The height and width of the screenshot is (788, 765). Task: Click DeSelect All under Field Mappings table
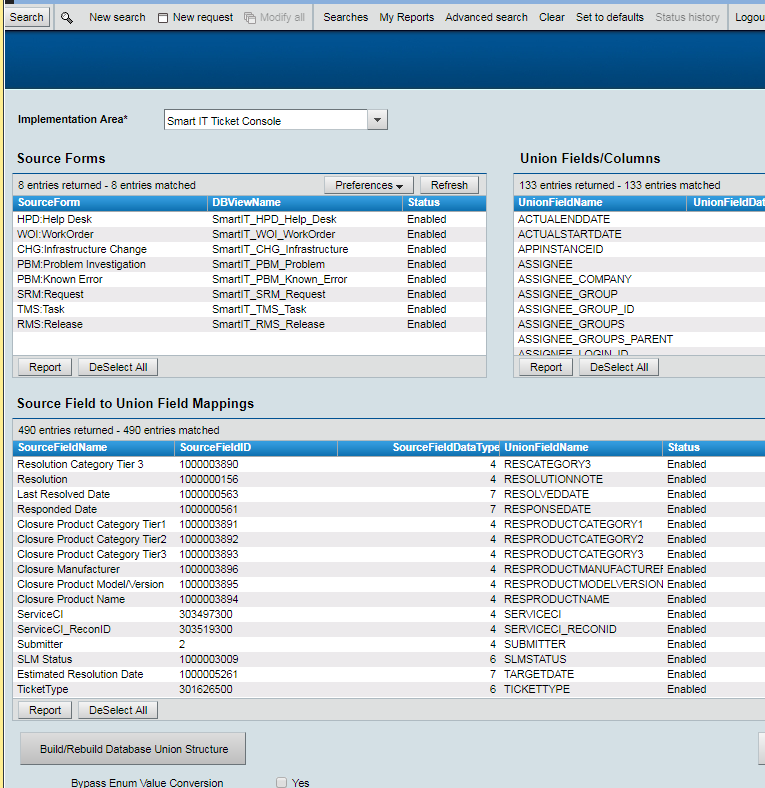coord(118,710)
